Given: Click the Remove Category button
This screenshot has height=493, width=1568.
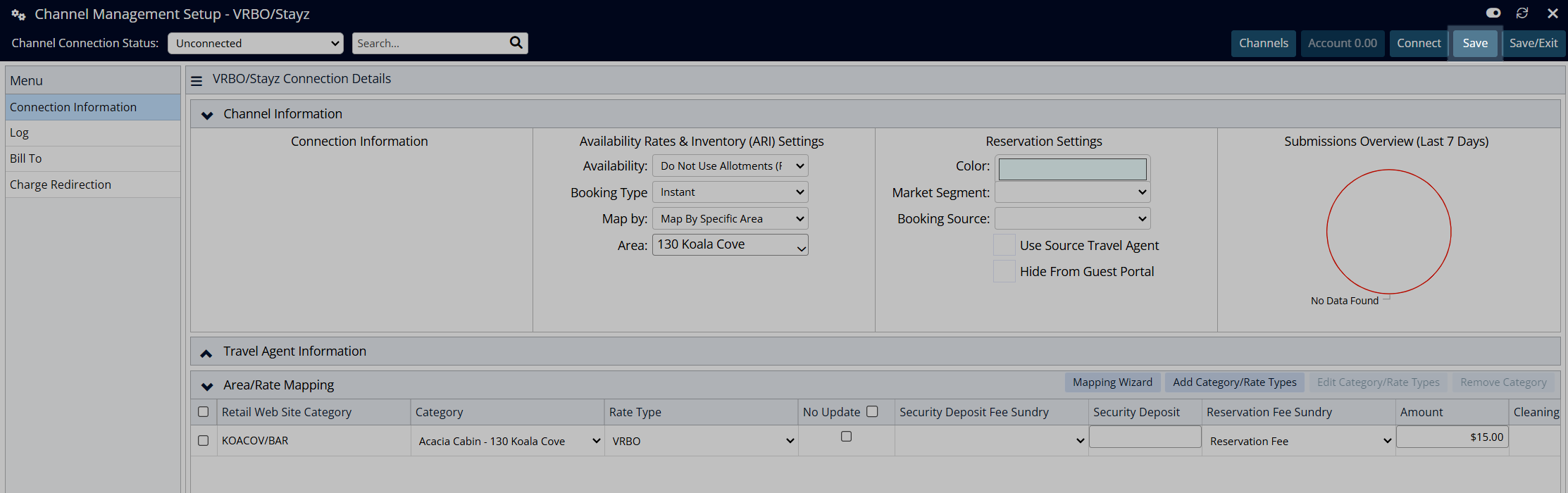Looking at the screenshot, I should pos(1503,382).
